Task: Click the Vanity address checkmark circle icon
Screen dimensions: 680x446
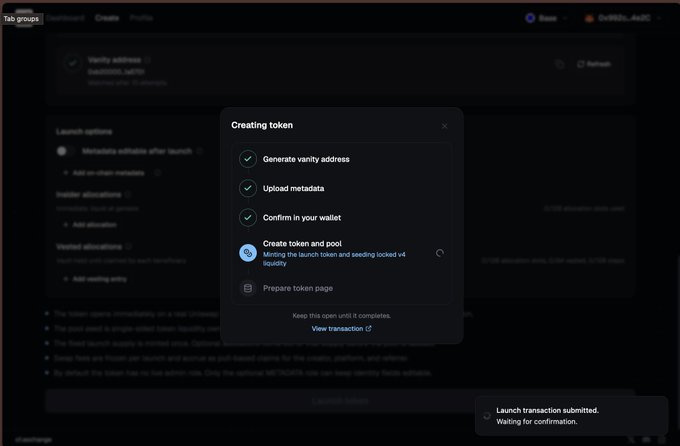Action: (72, 62)
